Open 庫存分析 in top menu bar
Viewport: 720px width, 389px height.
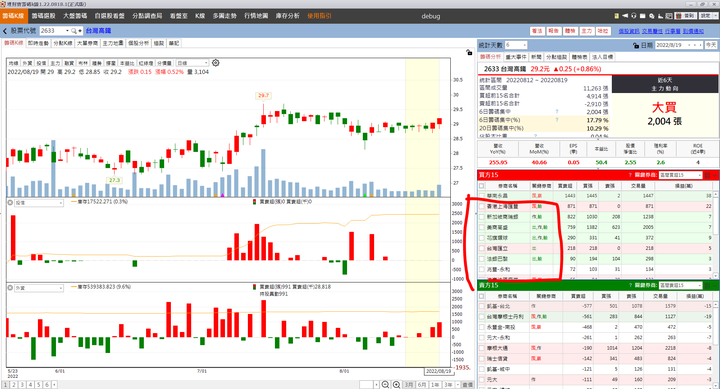(x=287, y=16)
